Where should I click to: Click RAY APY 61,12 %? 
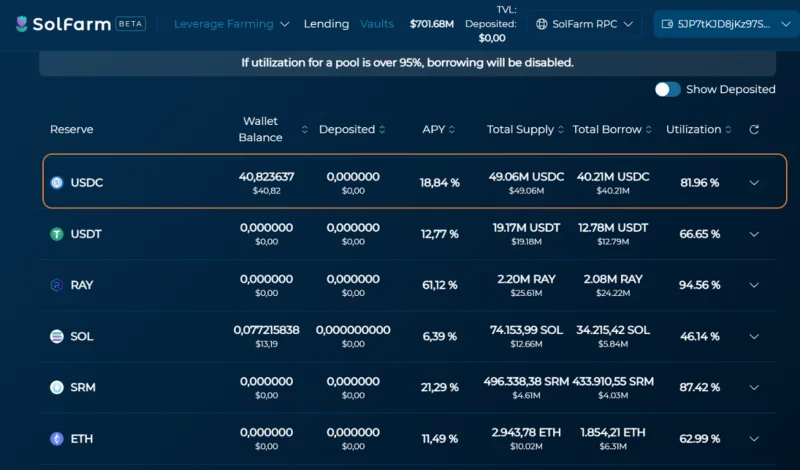coord(440,285)
